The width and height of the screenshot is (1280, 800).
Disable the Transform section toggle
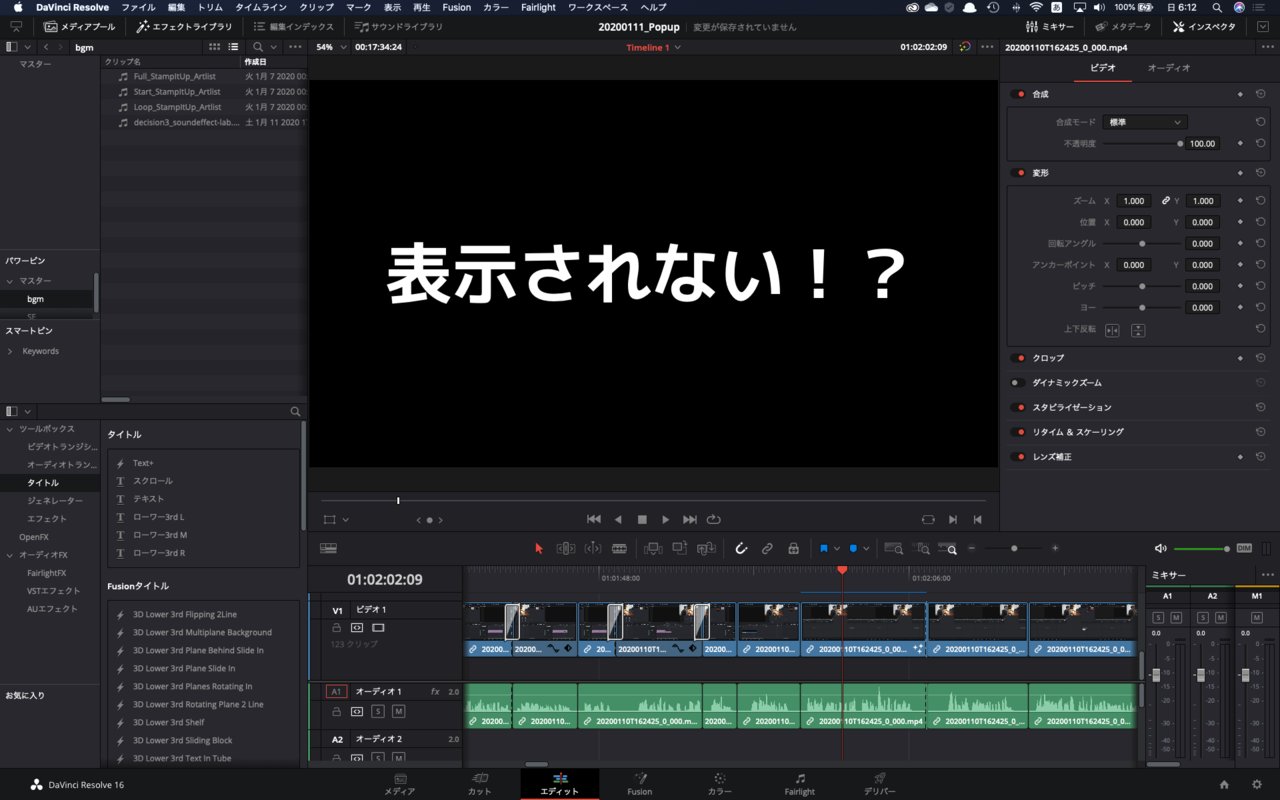1020,173
